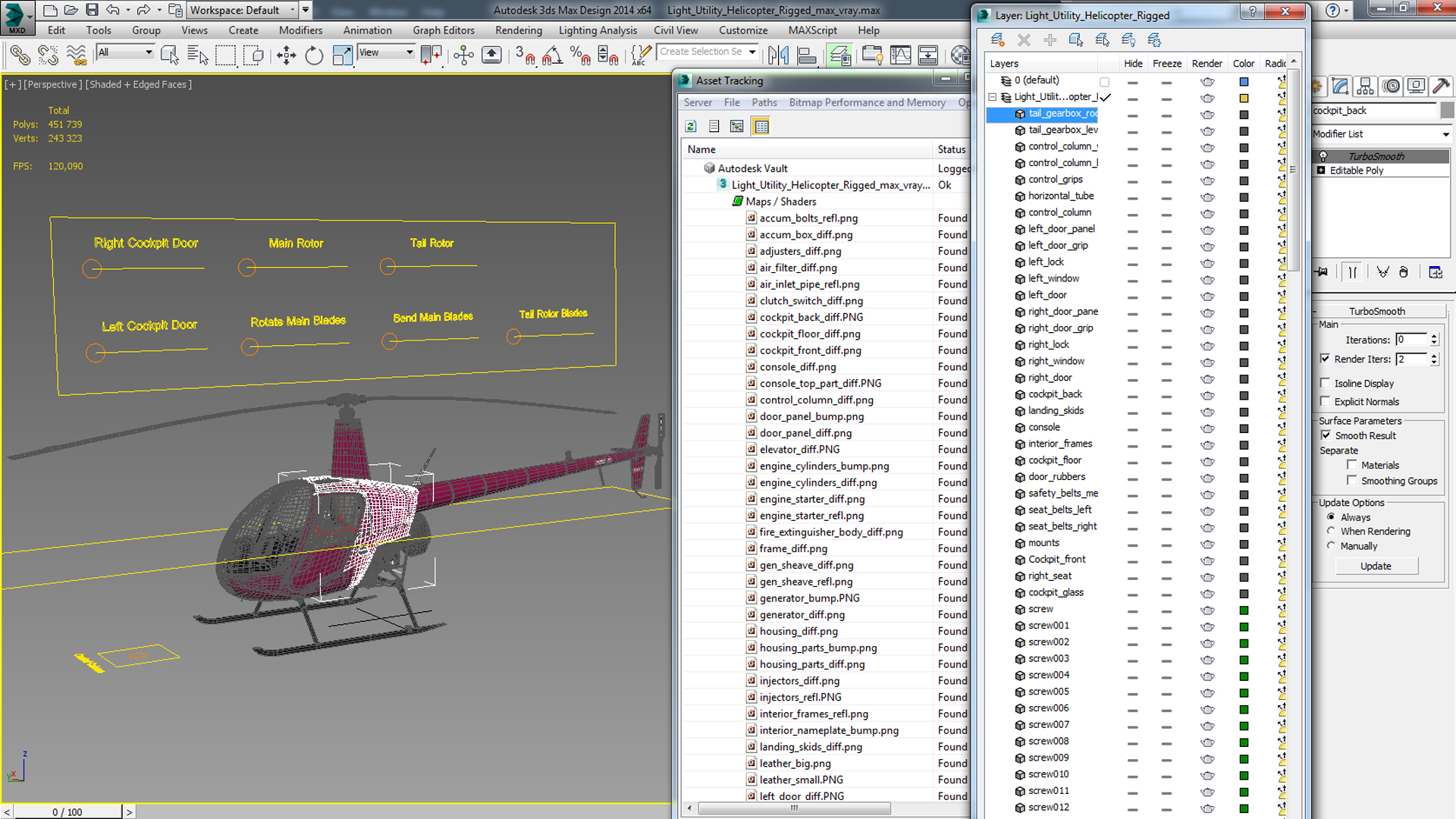Open the Graph Editors menu
The width and height of the screenshot is (1456, 819).
[x=444, y=30]
